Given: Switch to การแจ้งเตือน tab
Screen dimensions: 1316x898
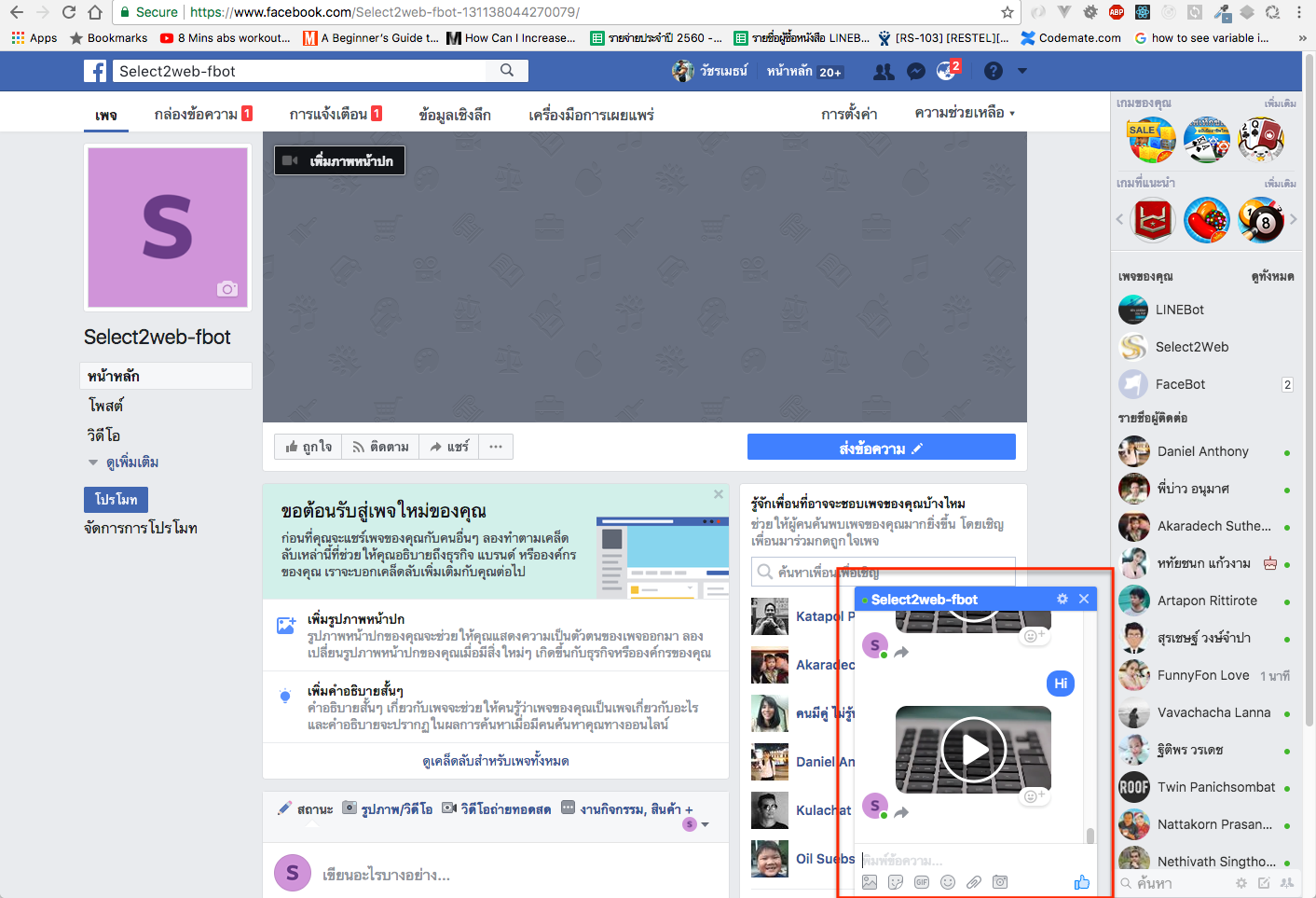Looking at the screenshot, I should (336, 114).
